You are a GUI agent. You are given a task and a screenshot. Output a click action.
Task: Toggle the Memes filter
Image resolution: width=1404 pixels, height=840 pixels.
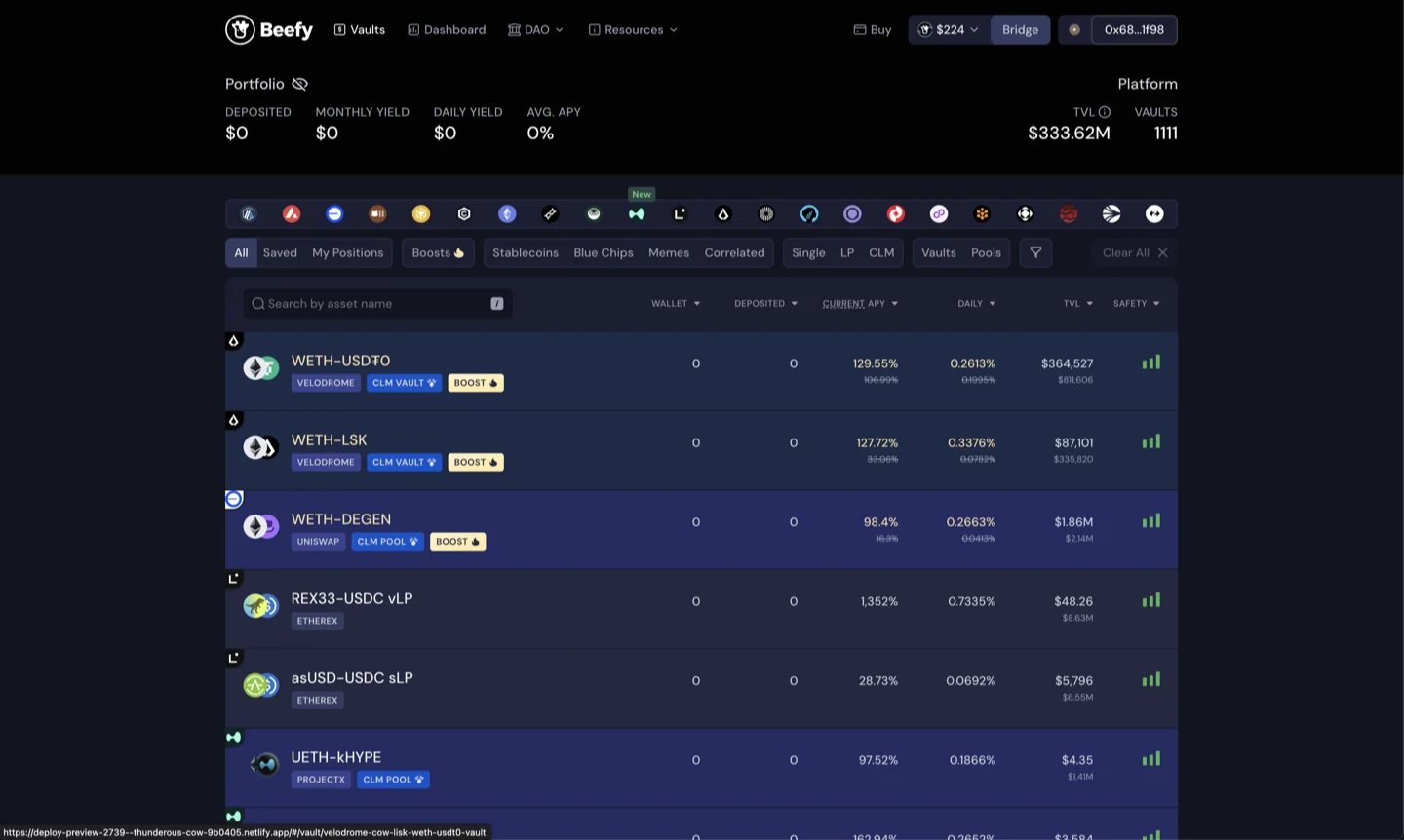(x=669, y=252)
